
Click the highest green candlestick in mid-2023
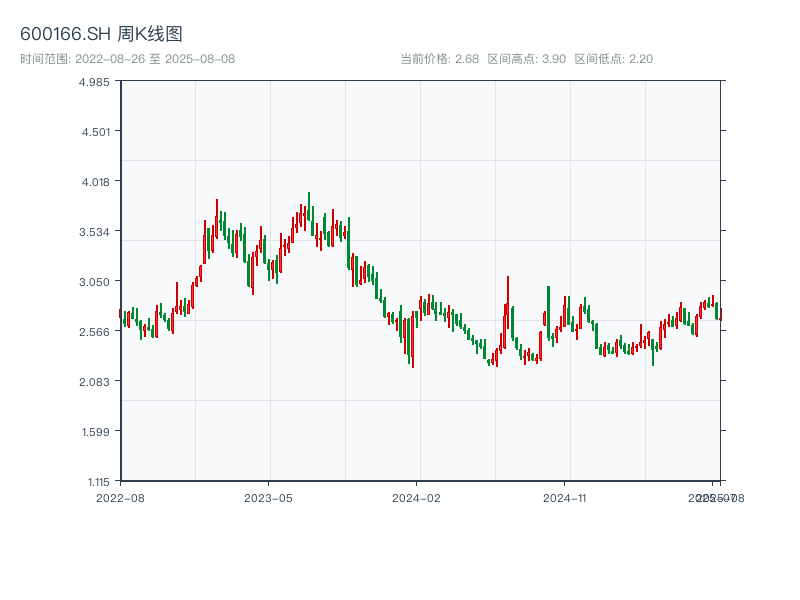[x=309, y=207]
